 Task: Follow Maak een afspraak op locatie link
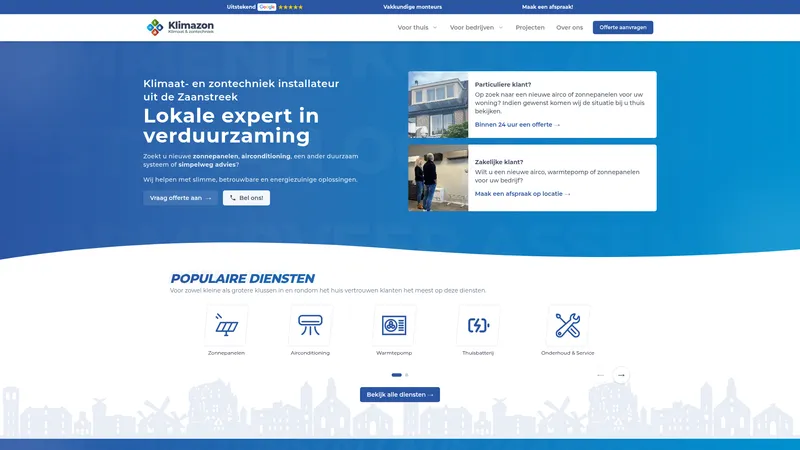522,194
